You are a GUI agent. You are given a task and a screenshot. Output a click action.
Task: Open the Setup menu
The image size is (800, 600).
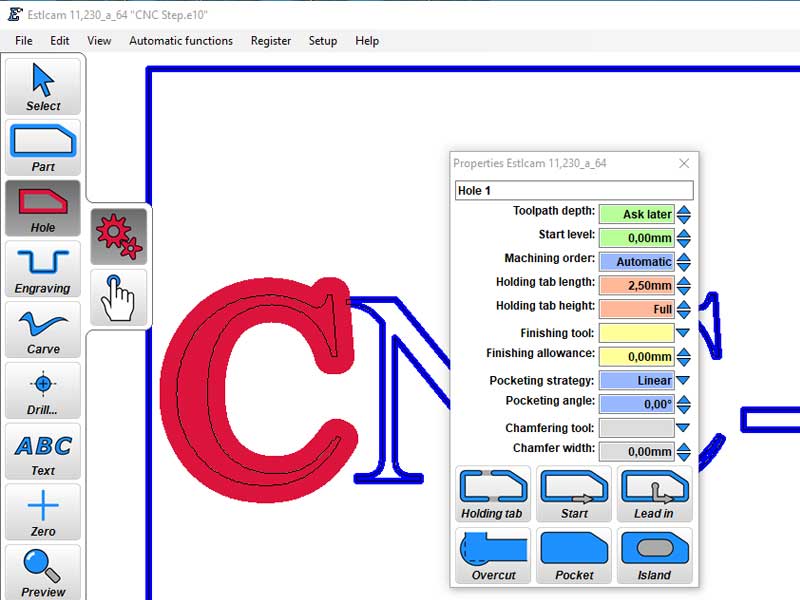tap(322, 41)
